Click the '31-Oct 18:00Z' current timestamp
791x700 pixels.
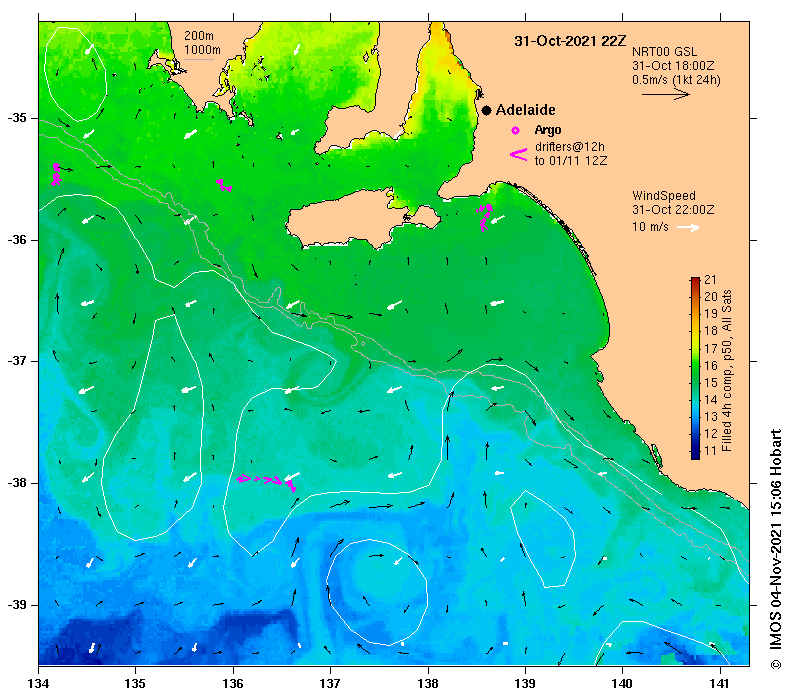click(x=673, y=66)
